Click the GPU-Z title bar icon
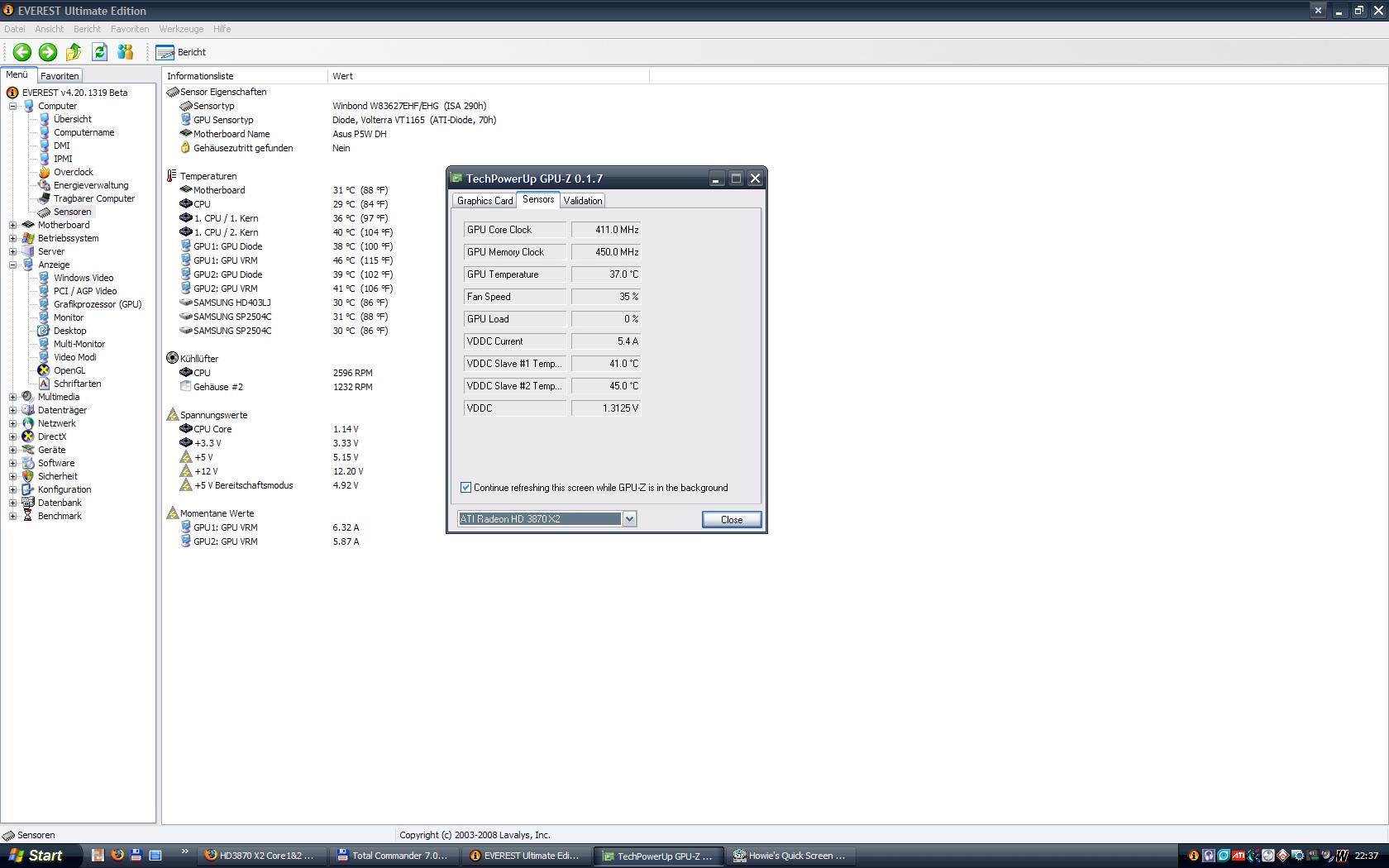Viewport: 1389px width, 868px height. (x=456, y=178)
